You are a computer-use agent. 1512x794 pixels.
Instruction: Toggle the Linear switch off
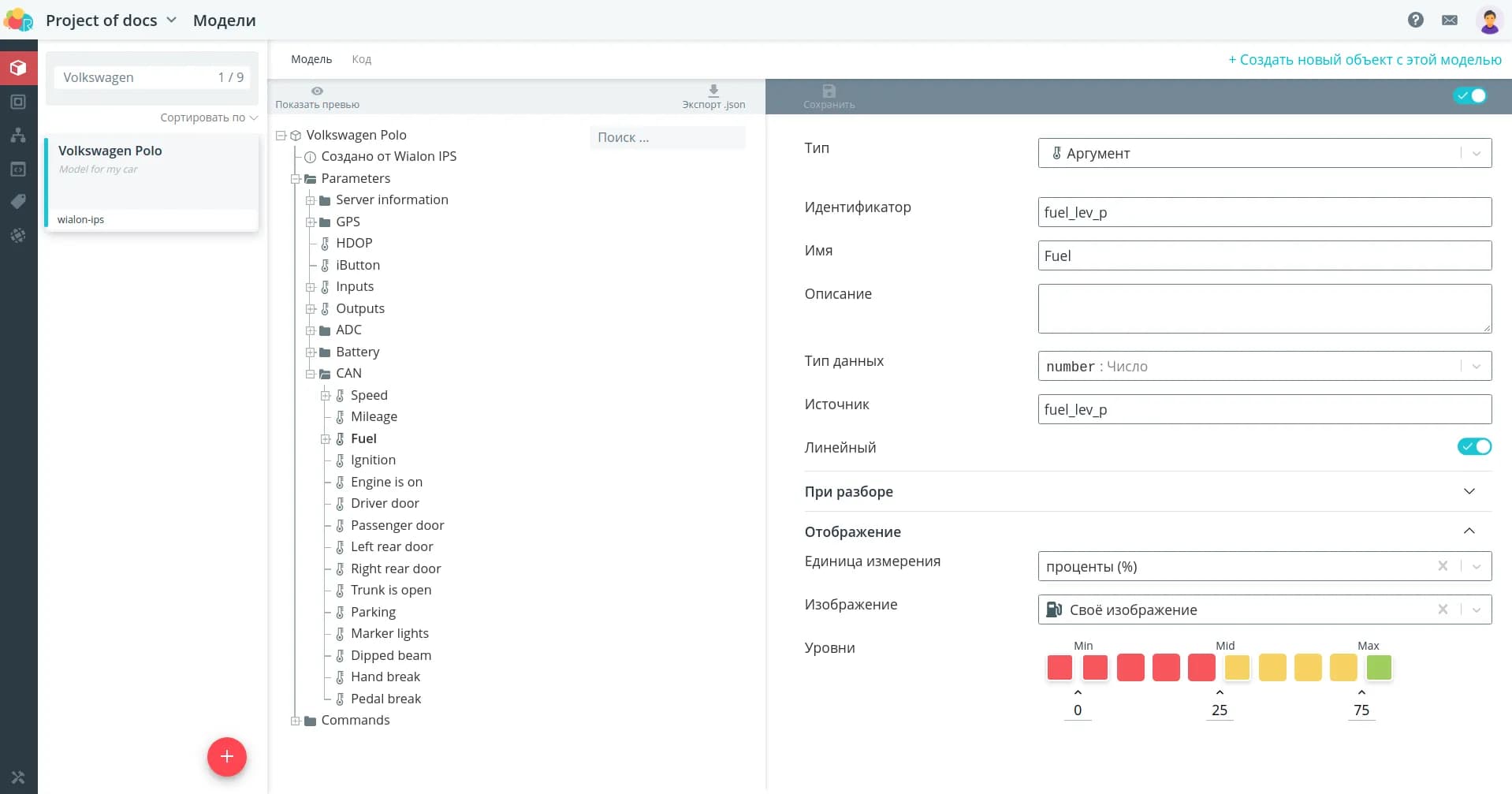pyautogui.click(x=1473, y=447)
